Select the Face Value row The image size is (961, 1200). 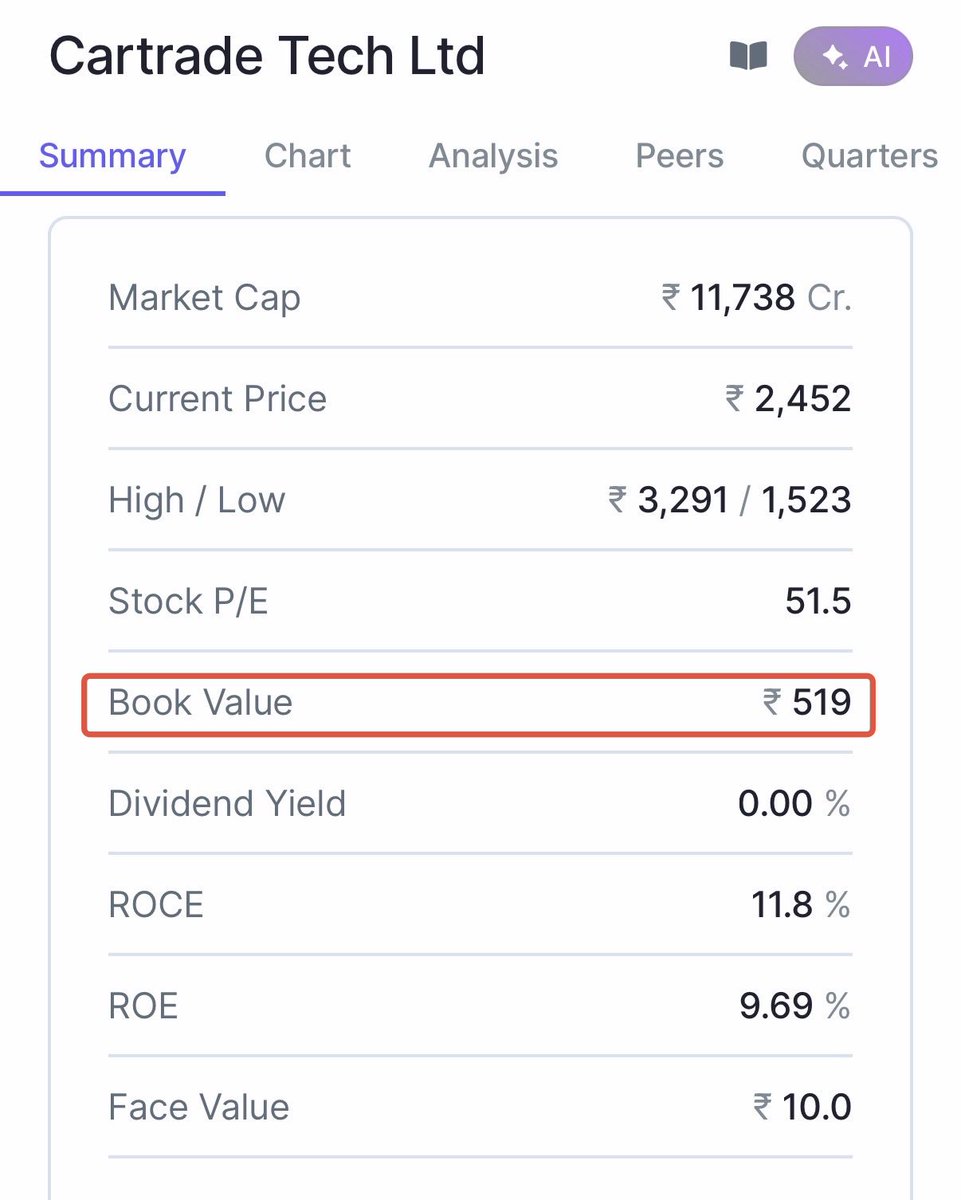point(480,1107)
